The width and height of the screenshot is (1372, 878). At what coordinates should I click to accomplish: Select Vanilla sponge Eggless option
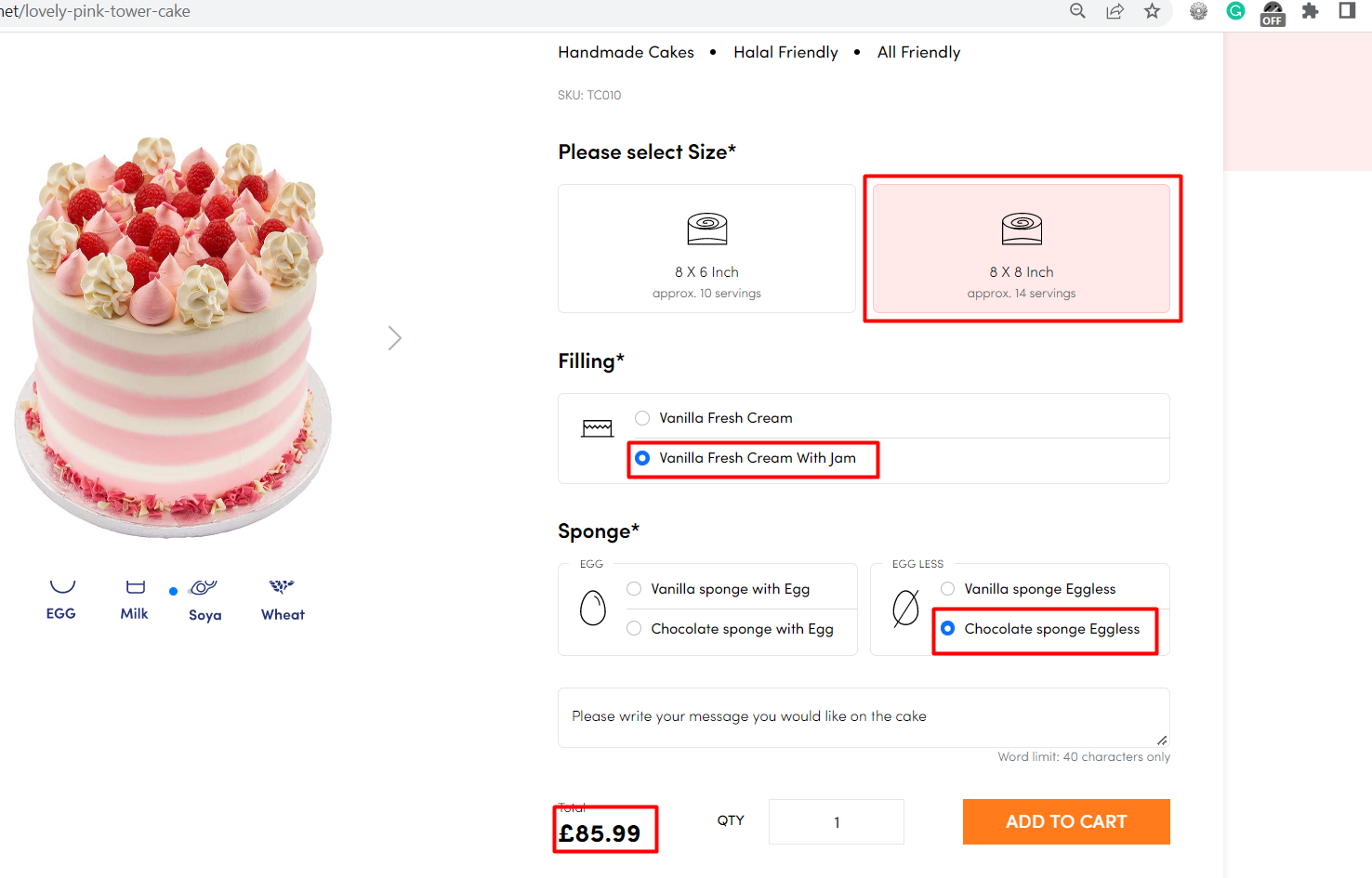click(947, 589)
